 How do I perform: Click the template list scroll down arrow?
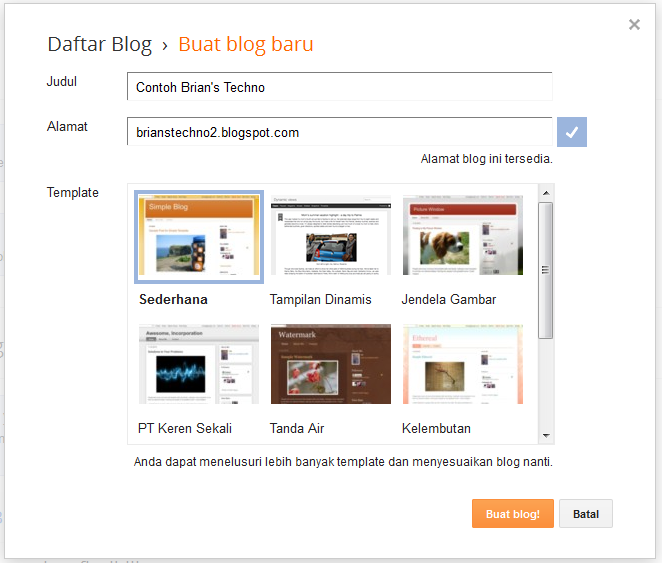pos(546,436)
